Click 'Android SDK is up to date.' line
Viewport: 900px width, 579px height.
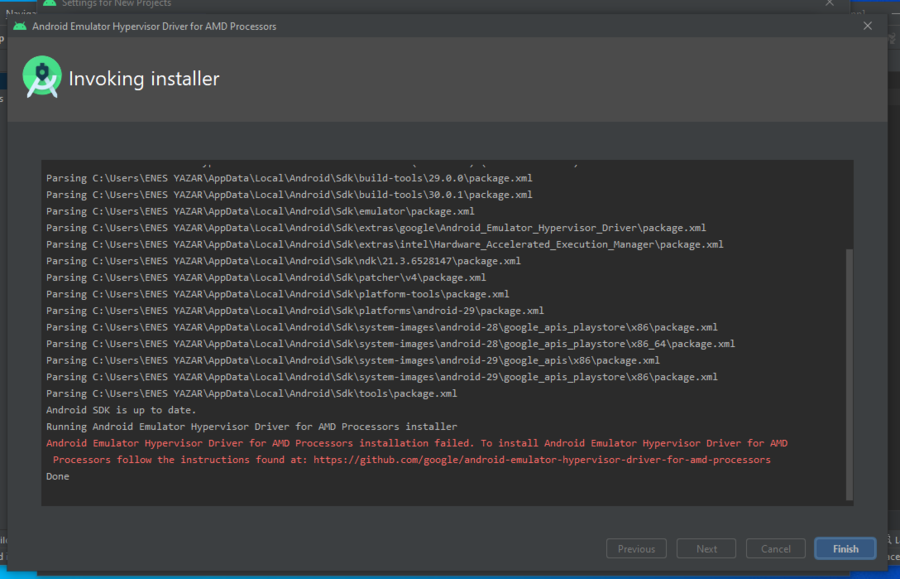(x=121, y=410)
